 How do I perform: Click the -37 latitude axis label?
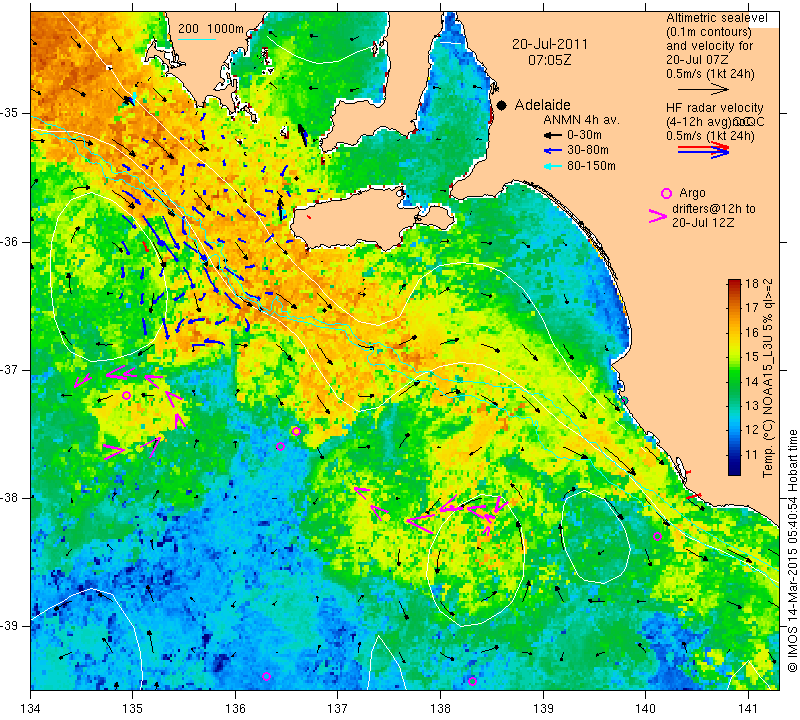14,369
